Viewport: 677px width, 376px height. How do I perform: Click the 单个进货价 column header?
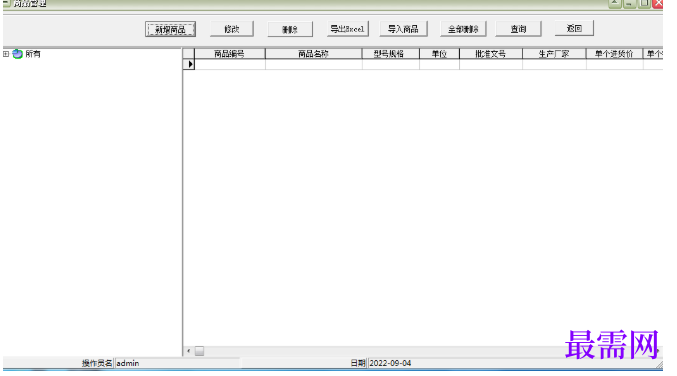[614, 54]
